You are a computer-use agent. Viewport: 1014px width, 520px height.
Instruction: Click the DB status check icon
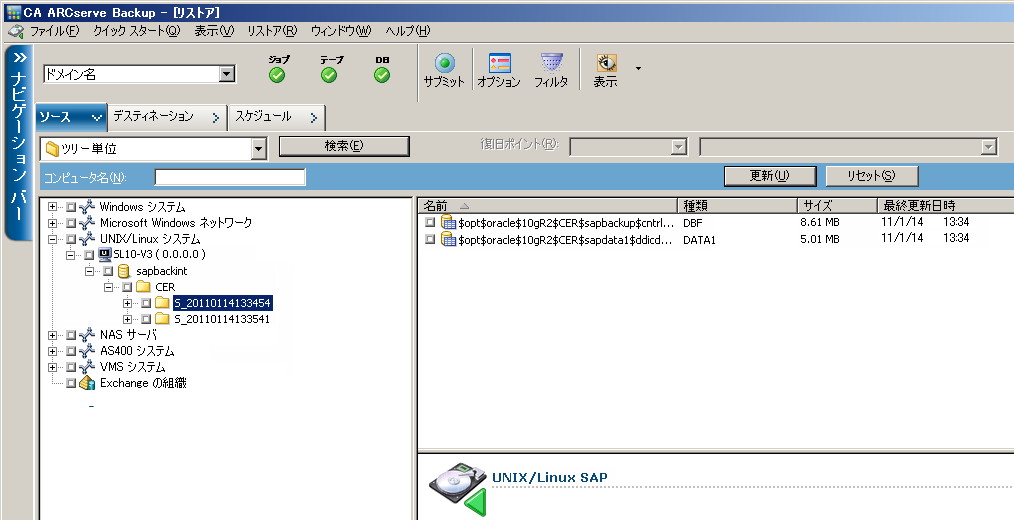pyautogui.click(x=382, y=76)
